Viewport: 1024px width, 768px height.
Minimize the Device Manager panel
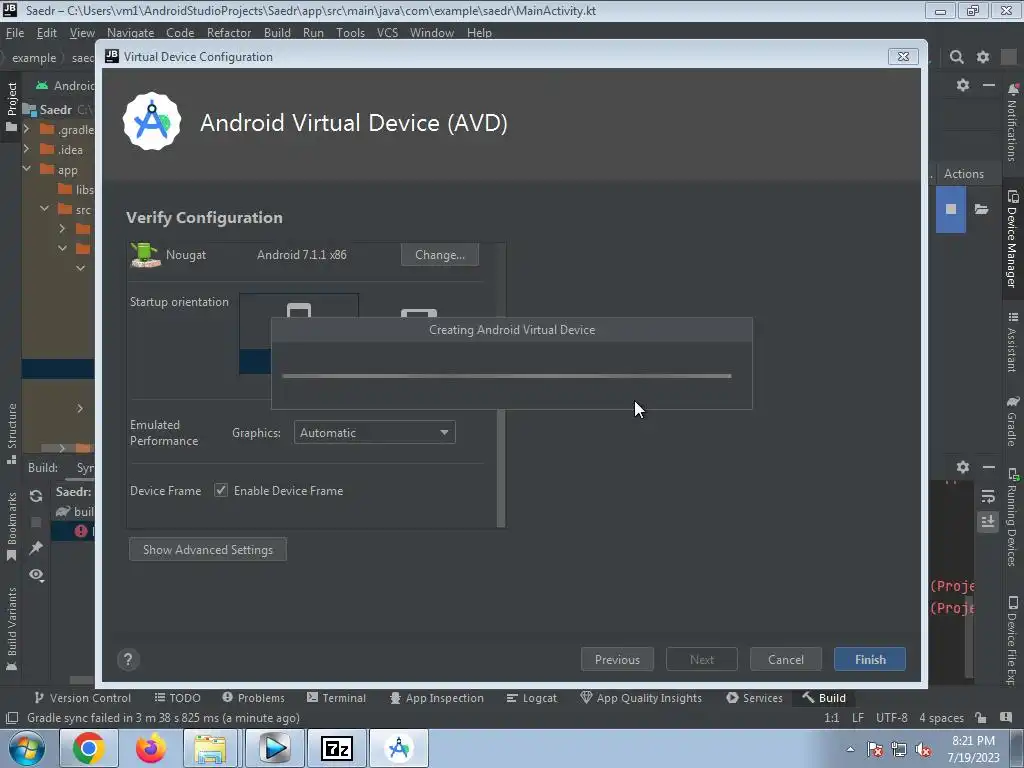989,85
